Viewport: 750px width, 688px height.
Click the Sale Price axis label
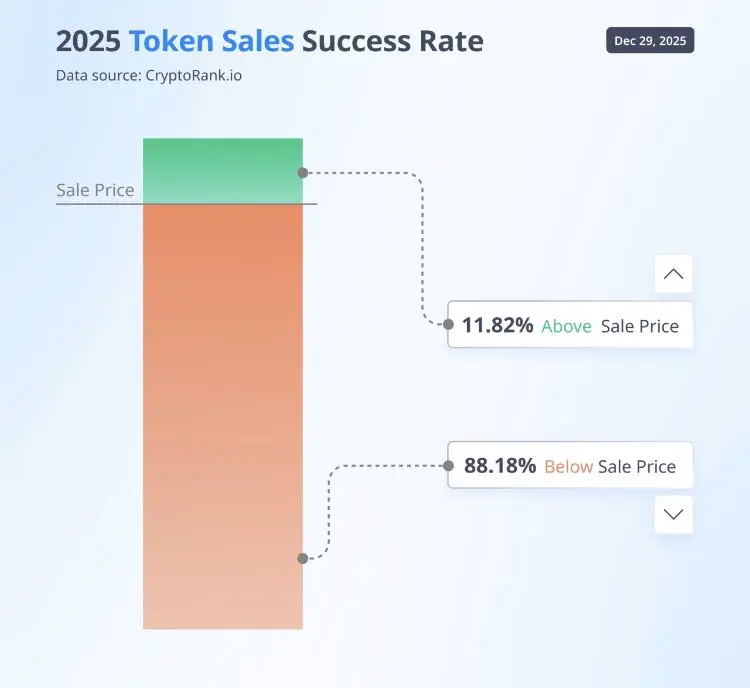click(95, 190)
